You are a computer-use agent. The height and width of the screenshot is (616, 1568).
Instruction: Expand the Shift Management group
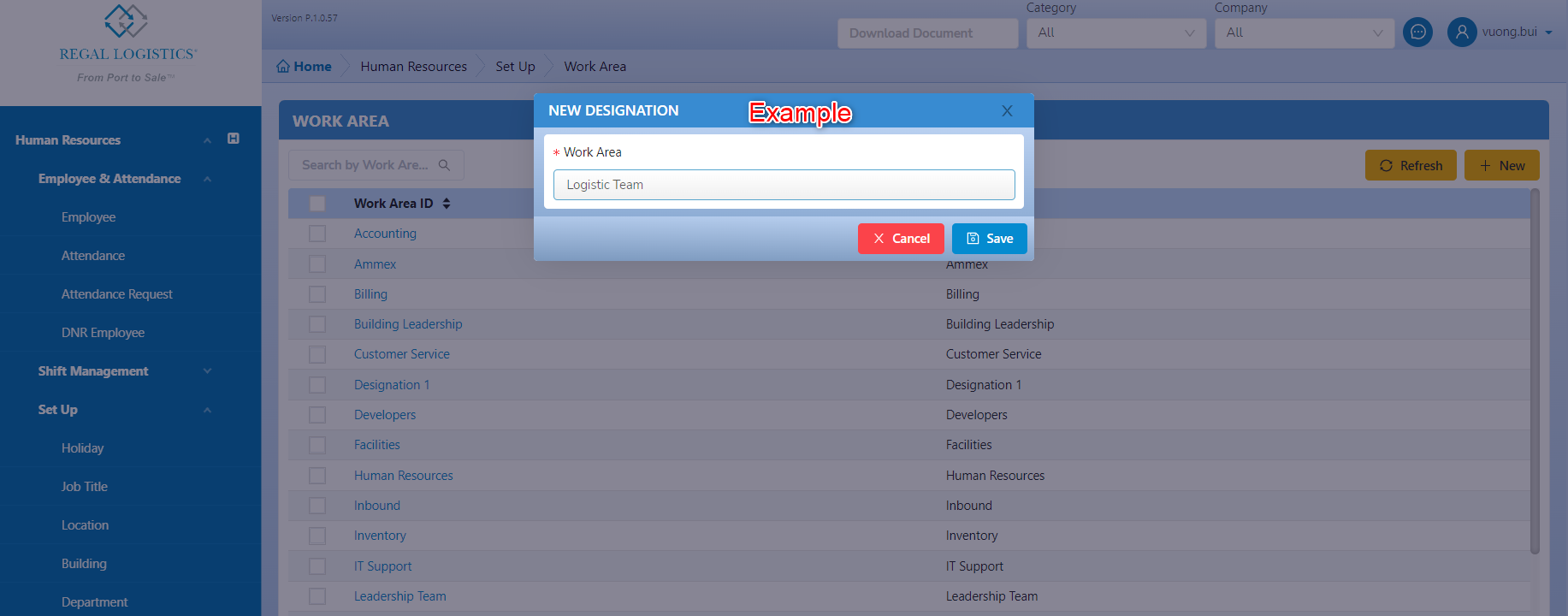pyautogui.click(x=207, y=371)
